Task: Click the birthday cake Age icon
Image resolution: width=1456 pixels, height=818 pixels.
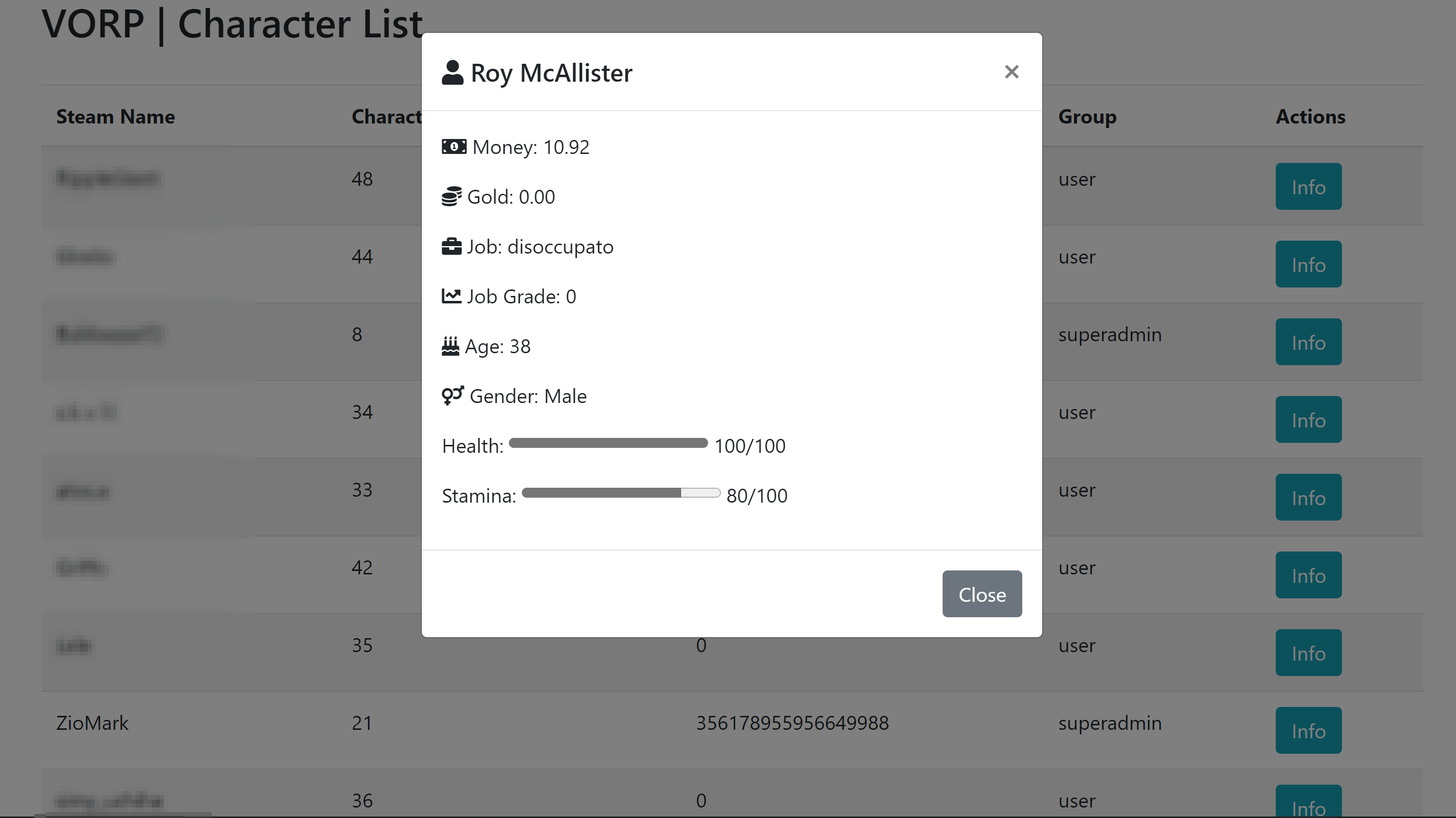Action: point(450,346)
